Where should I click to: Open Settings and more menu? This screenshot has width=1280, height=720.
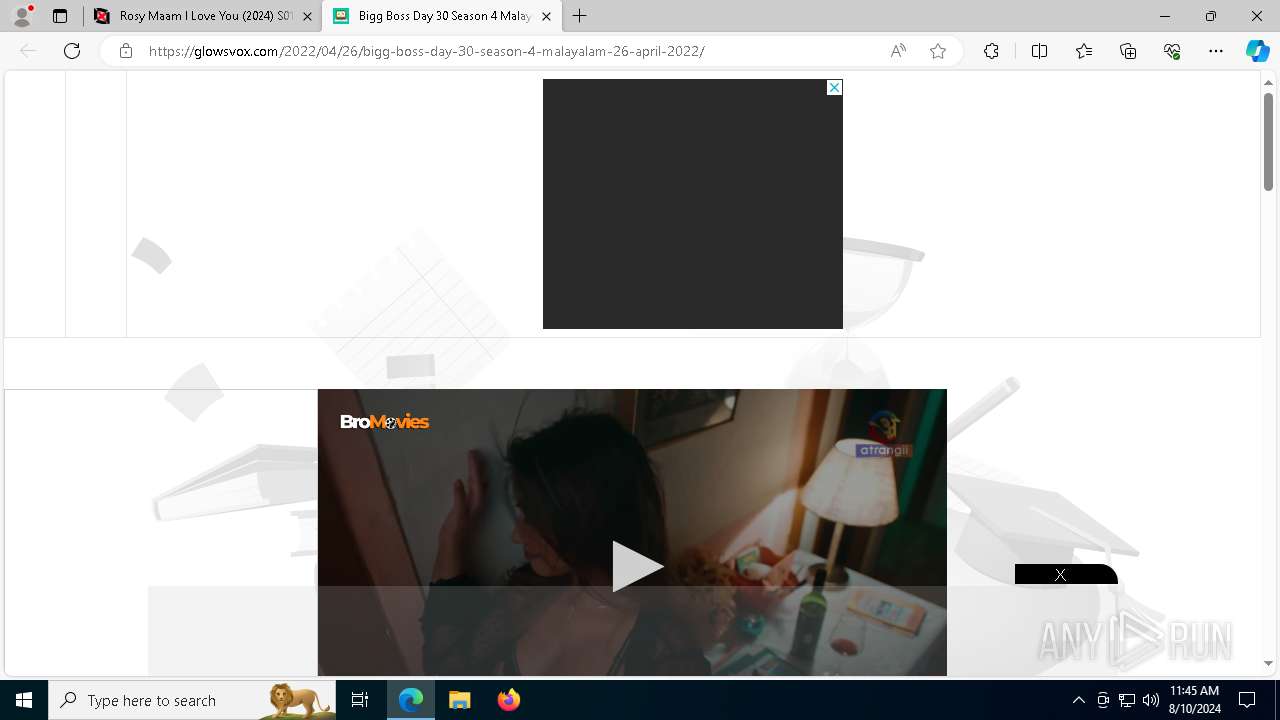pyautogui.click(x=1216, y=51)
